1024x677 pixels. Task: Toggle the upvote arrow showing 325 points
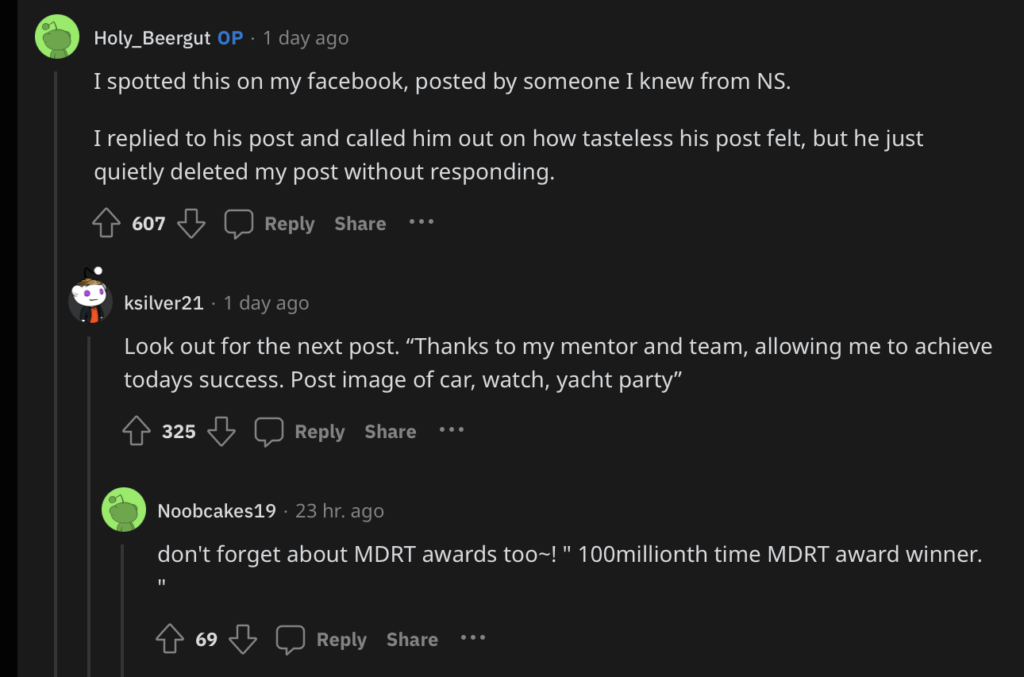point(137,431)
